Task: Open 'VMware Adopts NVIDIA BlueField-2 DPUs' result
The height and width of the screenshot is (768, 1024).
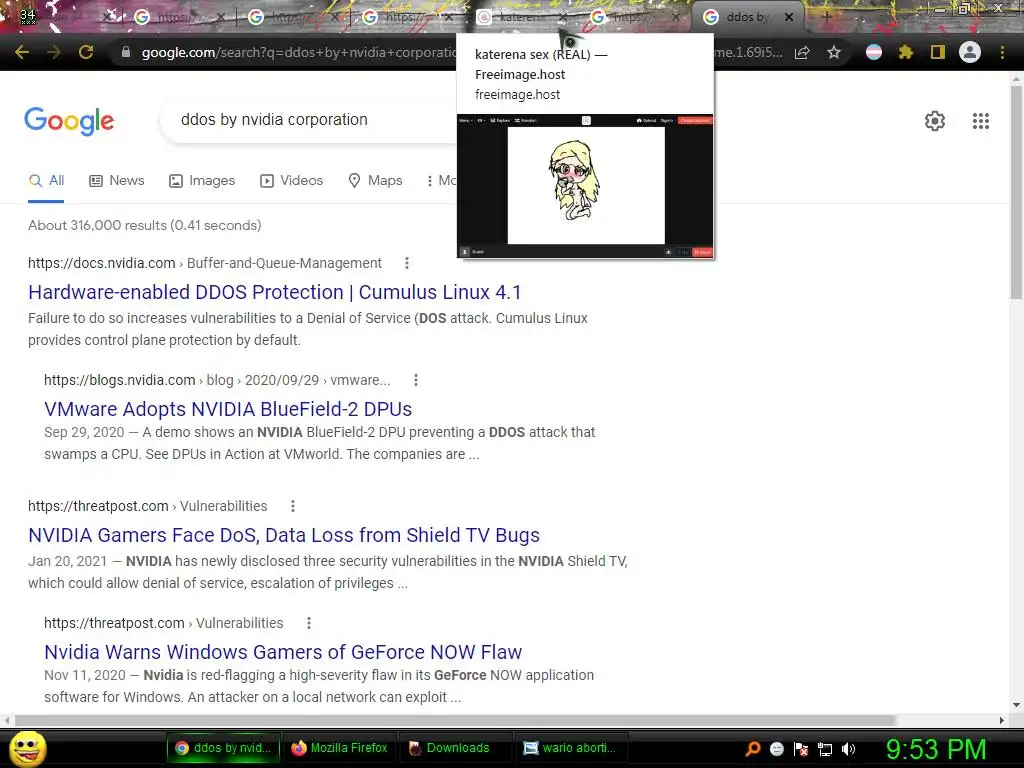Action: (228, 409)
